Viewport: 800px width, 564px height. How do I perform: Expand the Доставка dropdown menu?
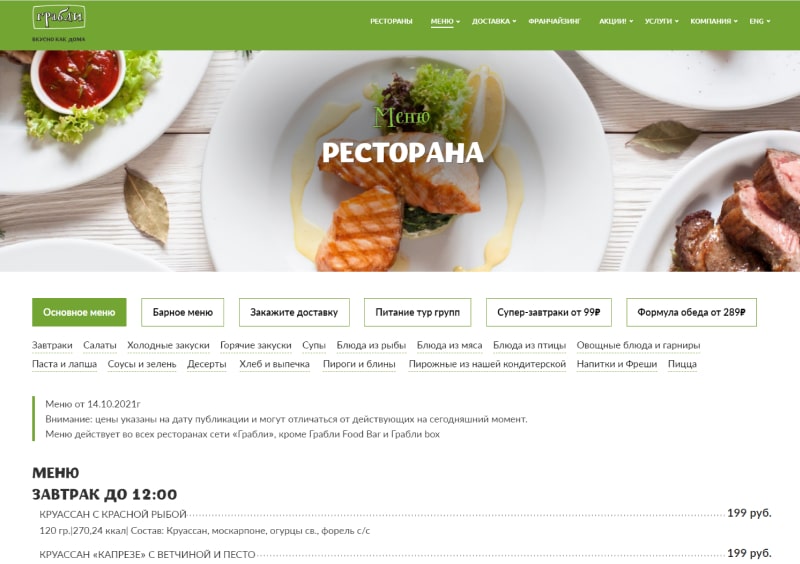point(493,21)
